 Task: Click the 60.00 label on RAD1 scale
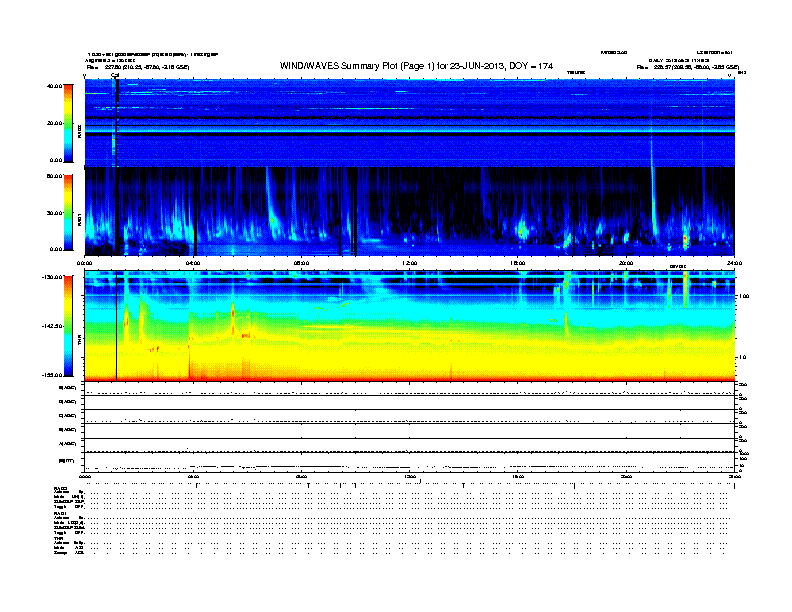coord(54,176)
